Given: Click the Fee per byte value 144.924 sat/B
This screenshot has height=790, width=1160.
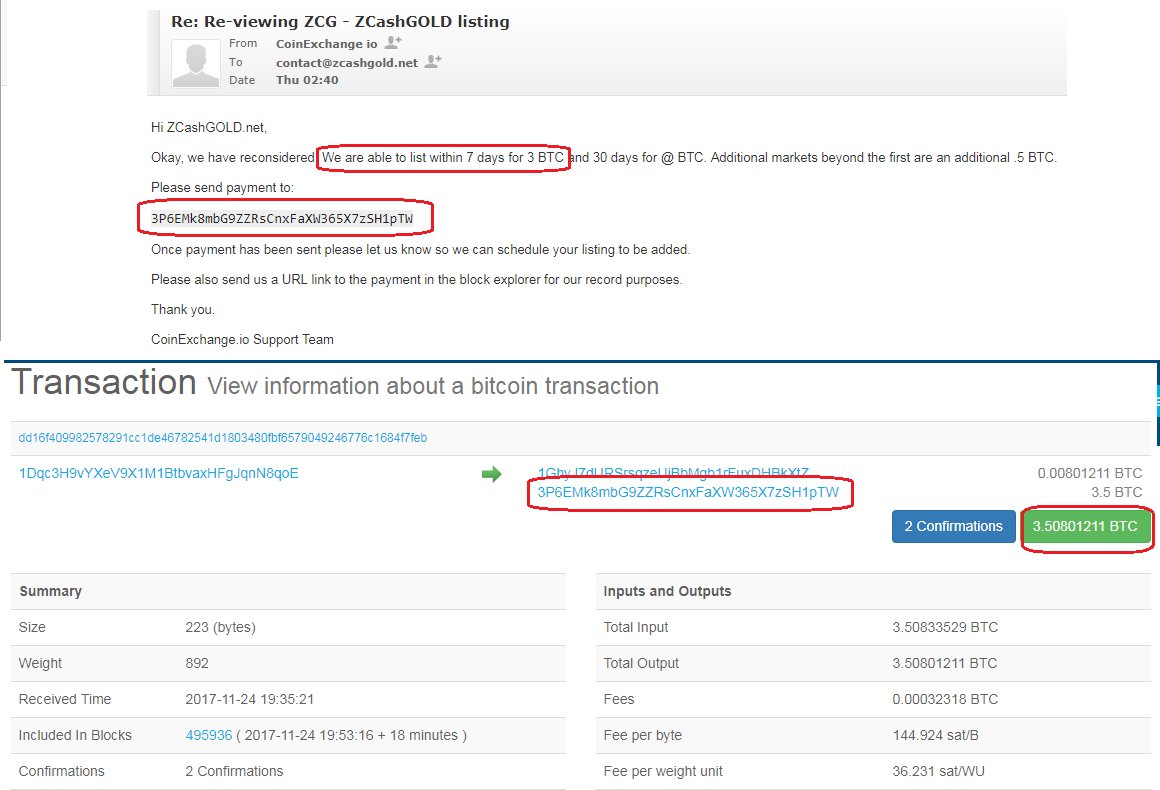Looking at the screenshot, I should coord(935,735).
